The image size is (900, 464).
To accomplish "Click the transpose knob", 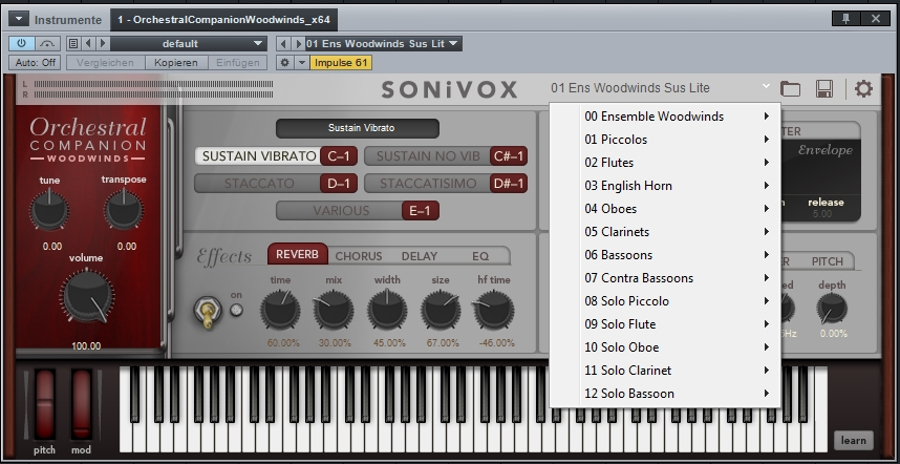I will (x=123, y=210).
